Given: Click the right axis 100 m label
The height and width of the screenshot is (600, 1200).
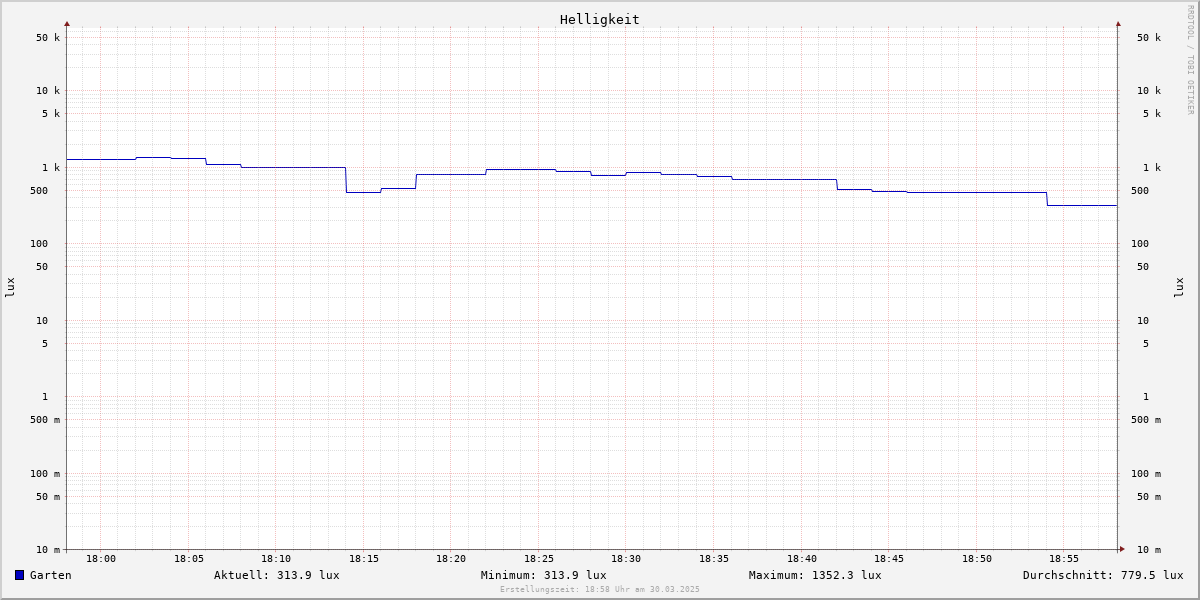Looking at the screenshot, I should point(1146,474).
